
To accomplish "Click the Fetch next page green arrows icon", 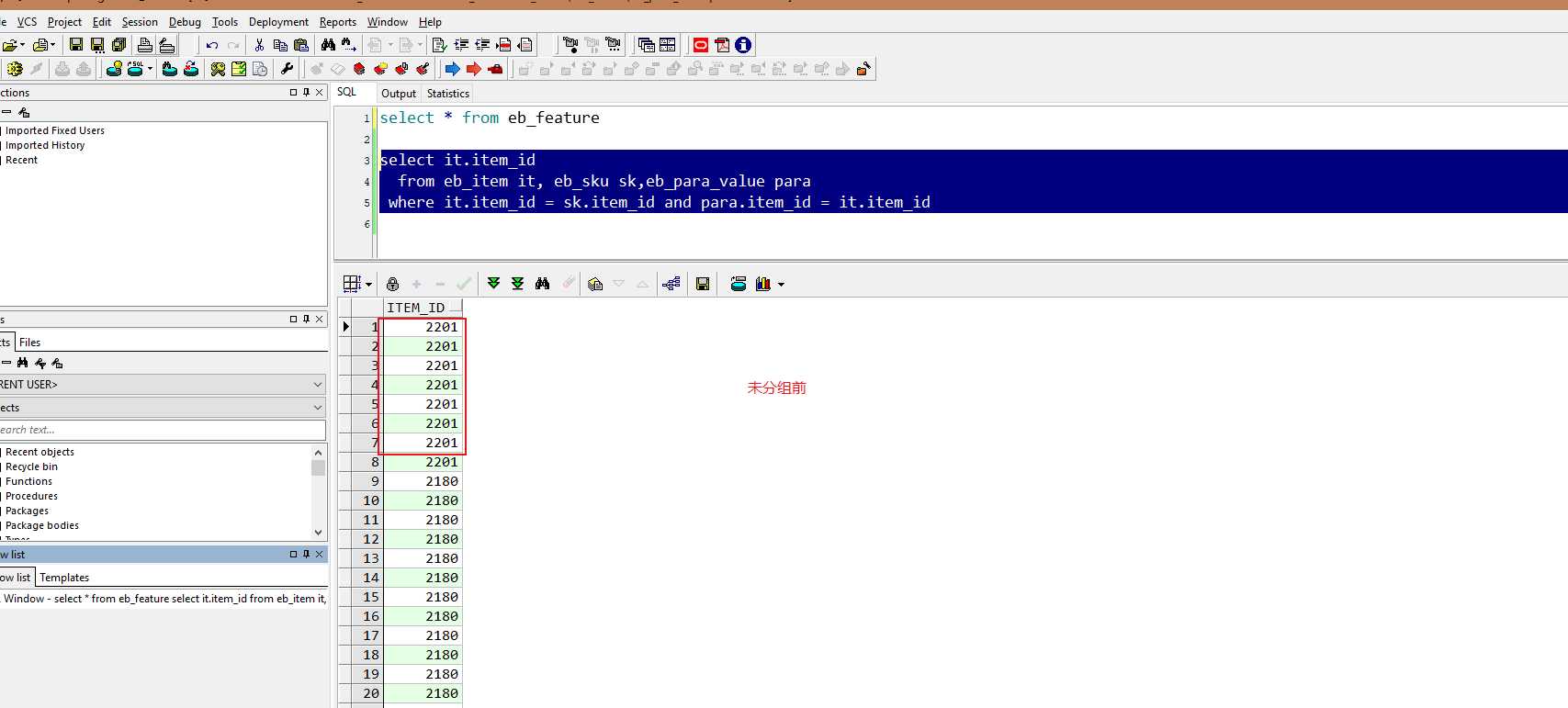I will (x=493, y=284).
